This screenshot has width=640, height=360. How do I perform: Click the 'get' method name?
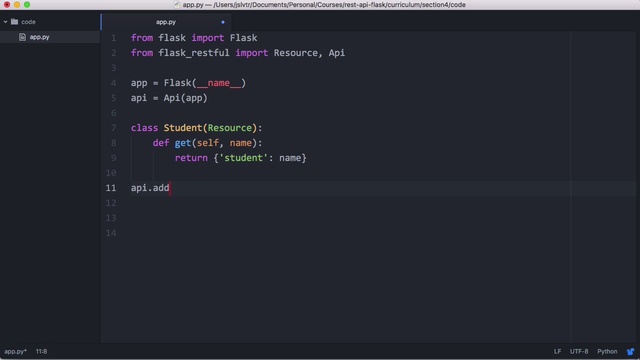coord(183,143)
